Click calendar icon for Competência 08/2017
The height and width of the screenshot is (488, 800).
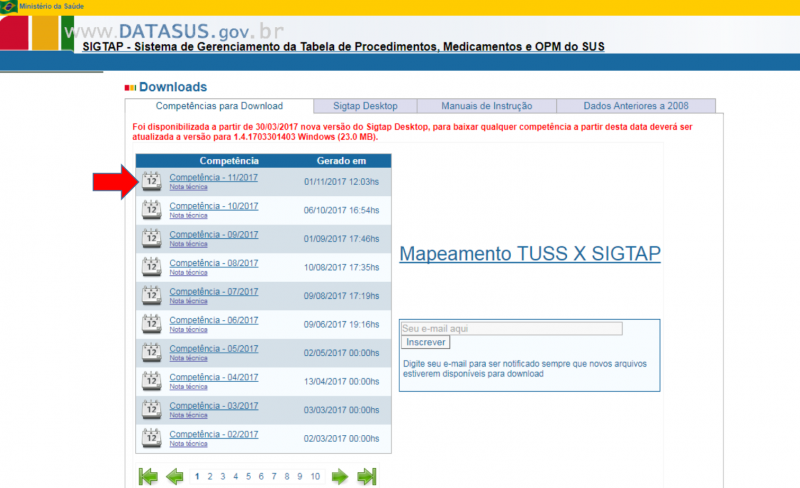click(x=152, y=267)
